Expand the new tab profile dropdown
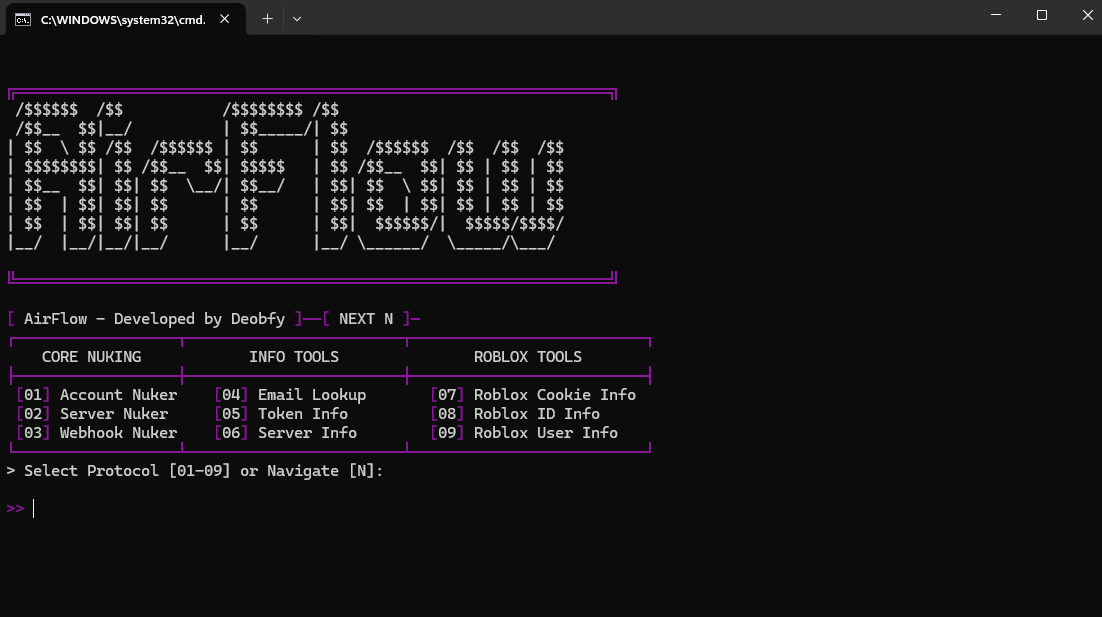 pos(297,19)
